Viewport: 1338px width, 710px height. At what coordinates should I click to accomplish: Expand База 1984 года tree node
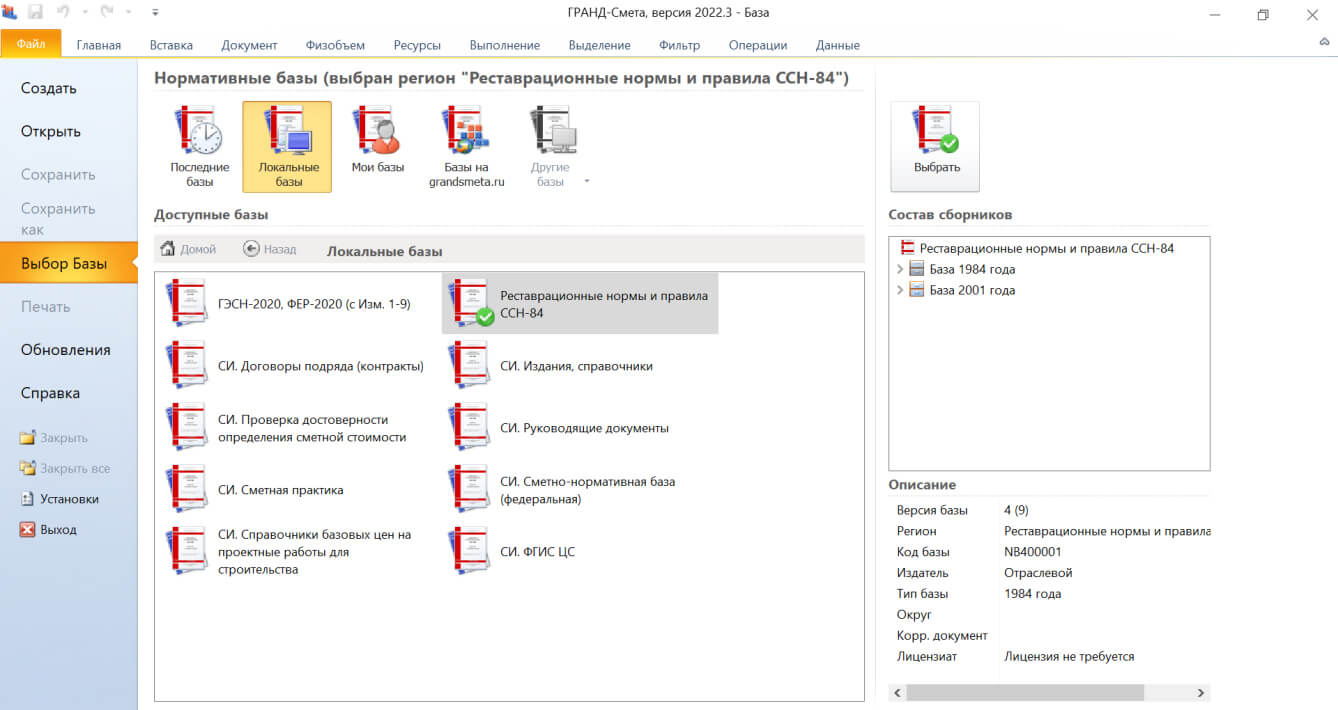click(899, 269)
